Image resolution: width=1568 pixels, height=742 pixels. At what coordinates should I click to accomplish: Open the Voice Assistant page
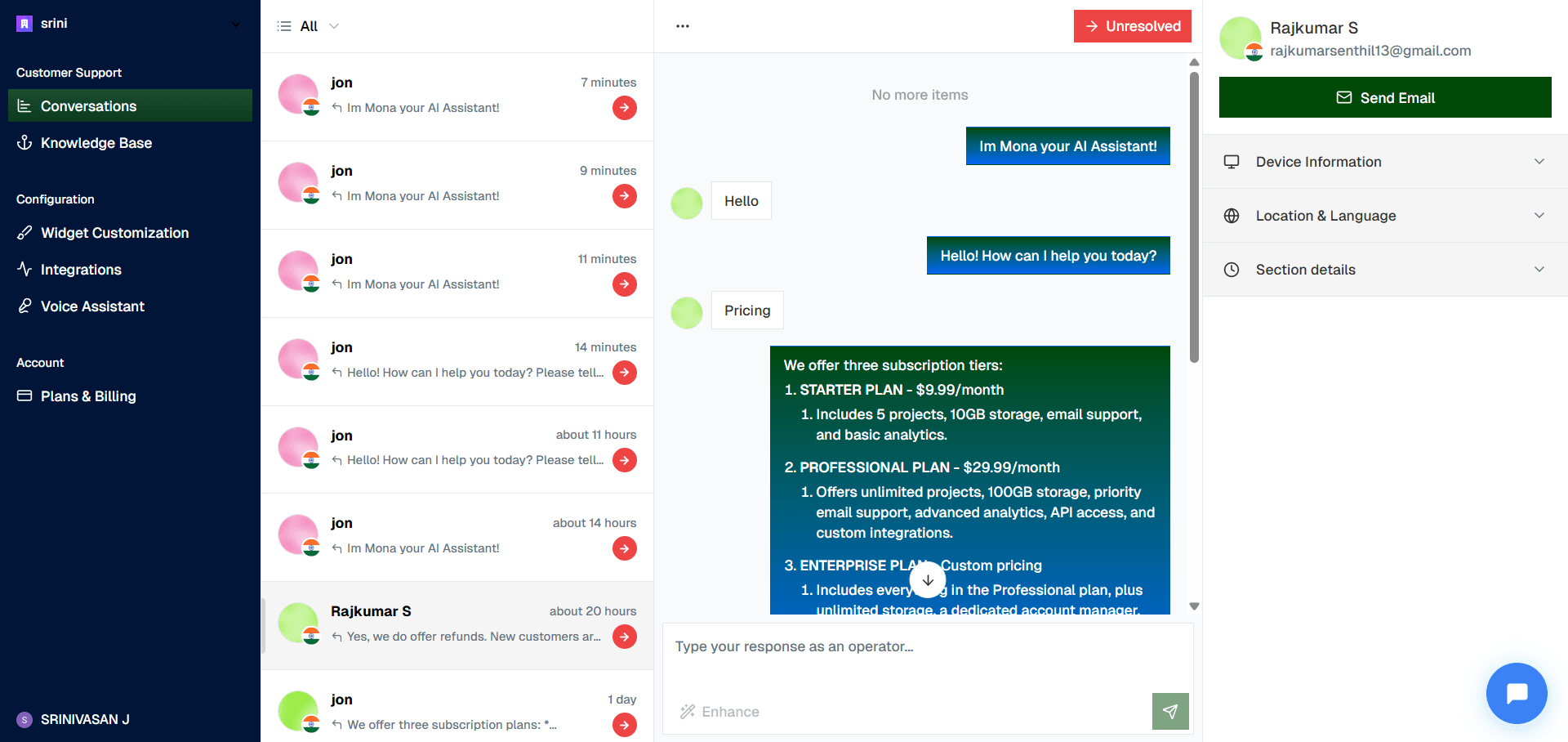(92, 306)
